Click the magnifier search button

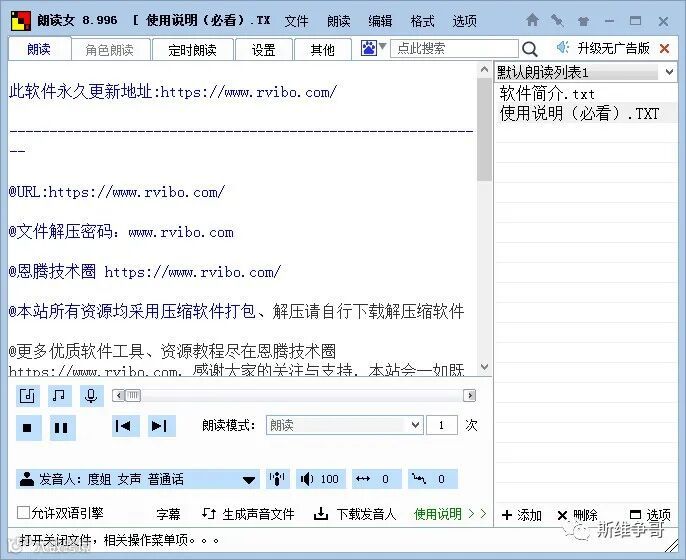click(x=529, y=49)
